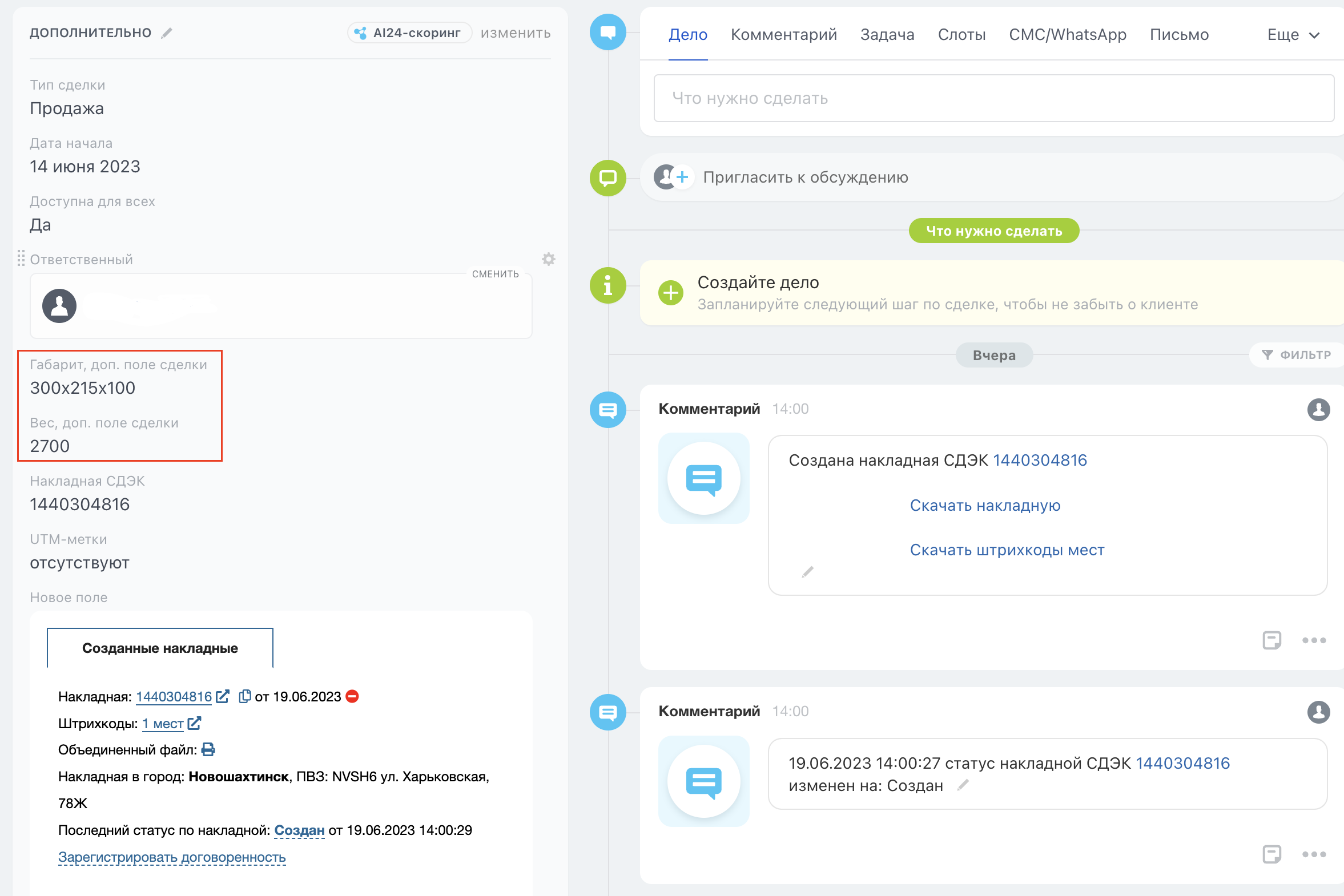Click three-dots menu on first comment
1344x896 pixels.
click(1313, 640)
